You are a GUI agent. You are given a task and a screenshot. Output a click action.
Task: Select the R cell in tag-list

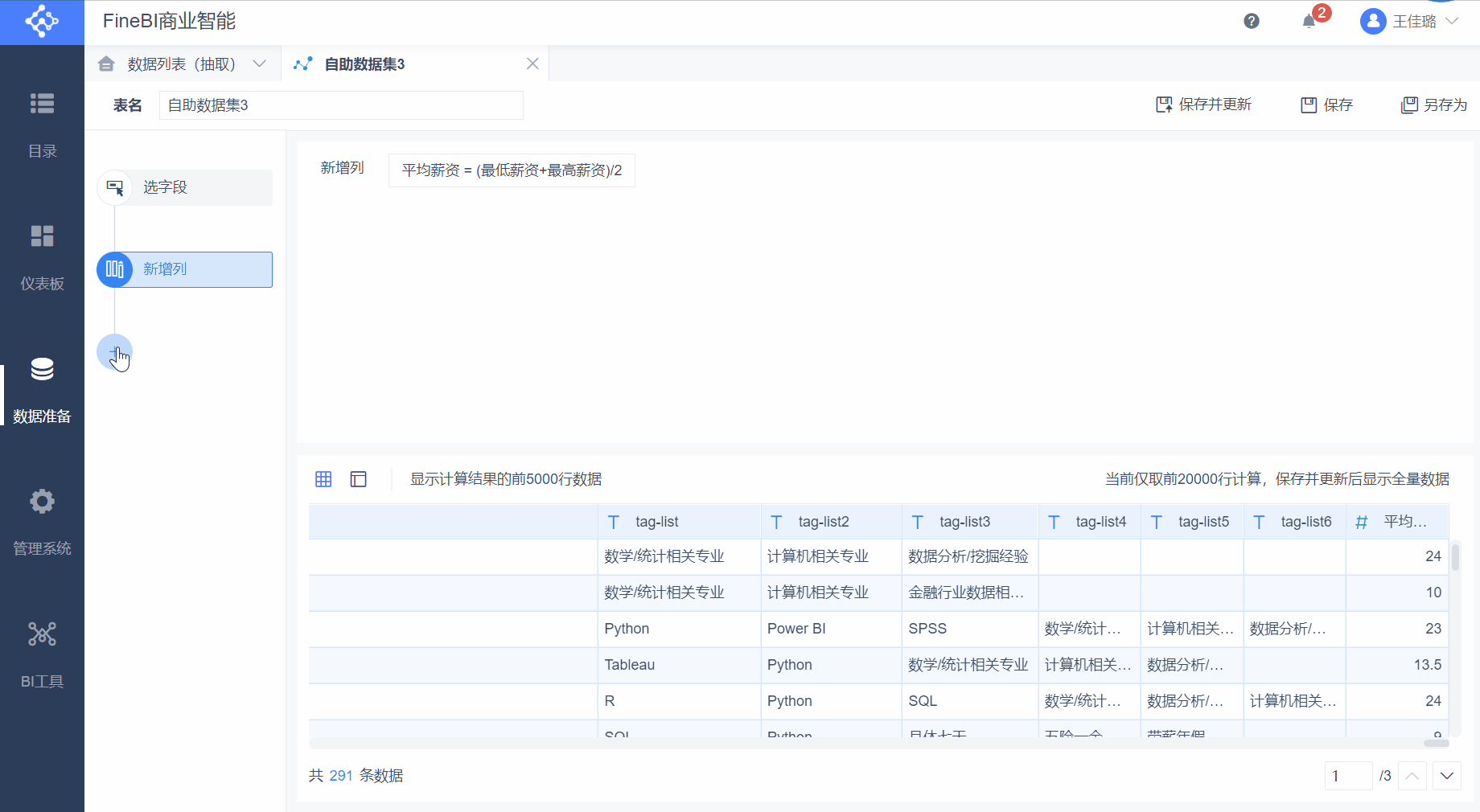(679, 701)
